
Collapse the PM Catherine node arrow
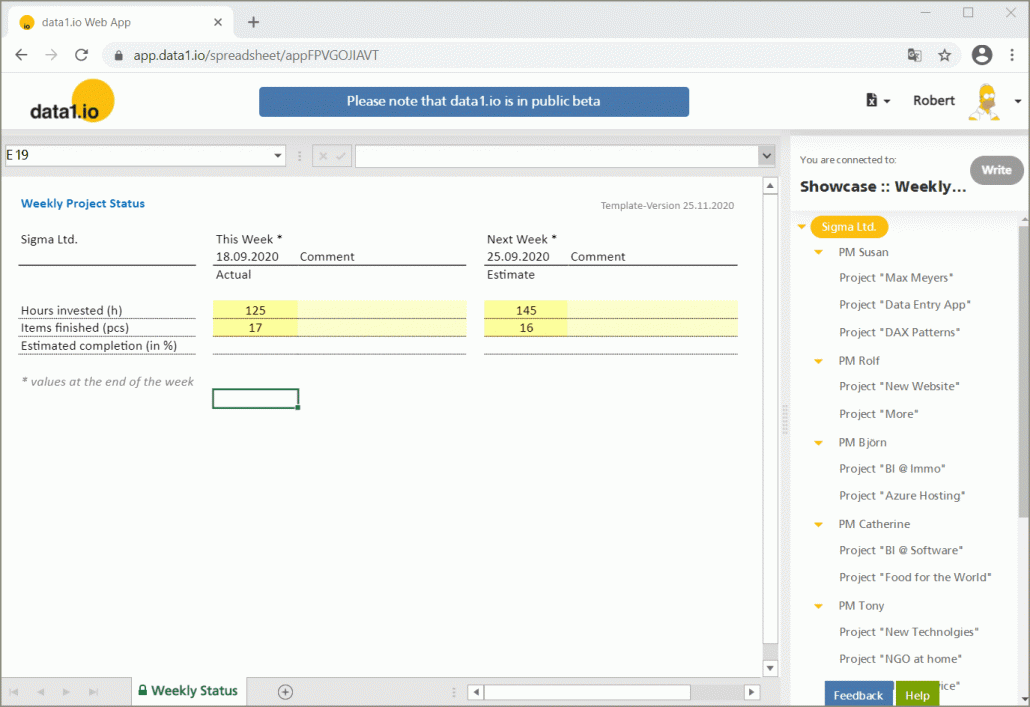point(818,524)
